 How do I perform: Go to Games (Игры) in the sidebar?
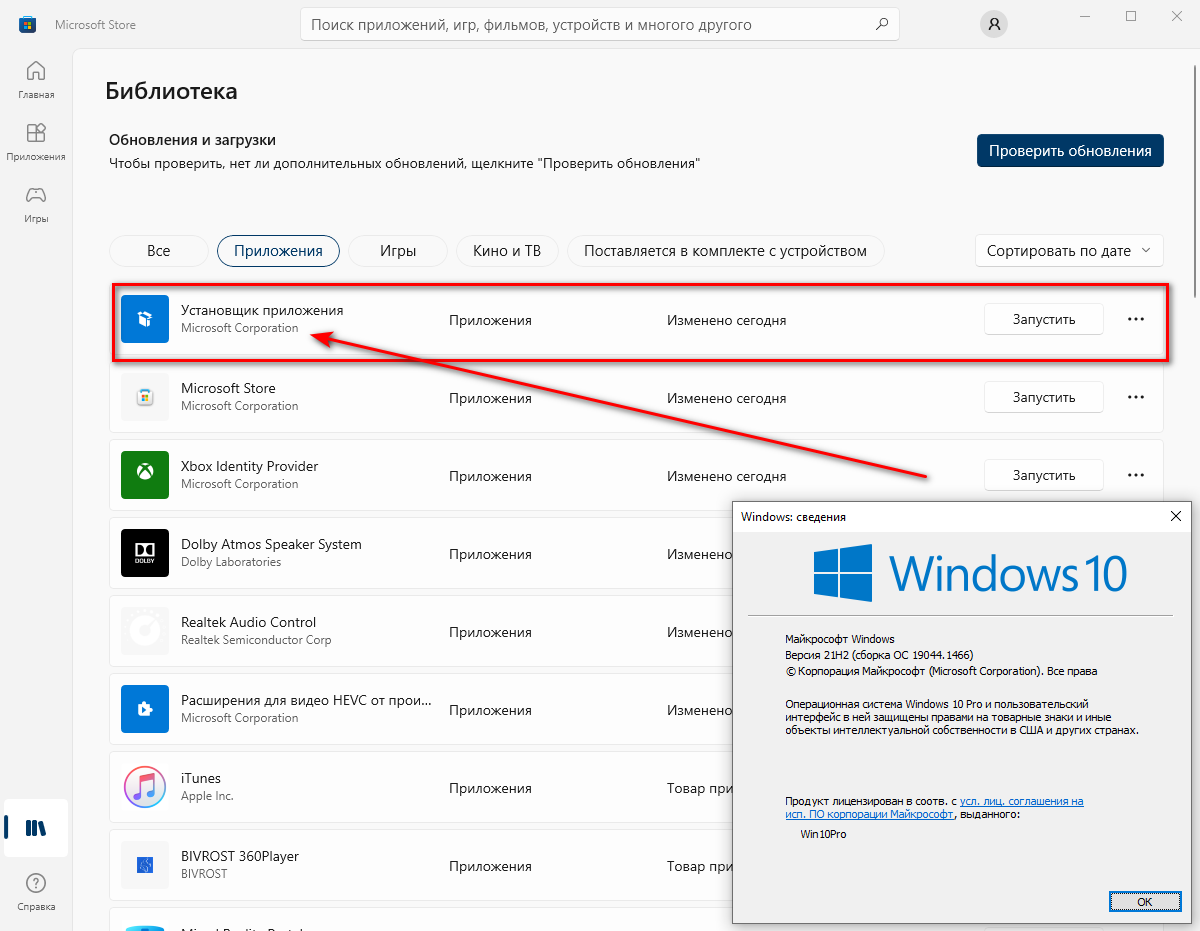coord(36,203)
